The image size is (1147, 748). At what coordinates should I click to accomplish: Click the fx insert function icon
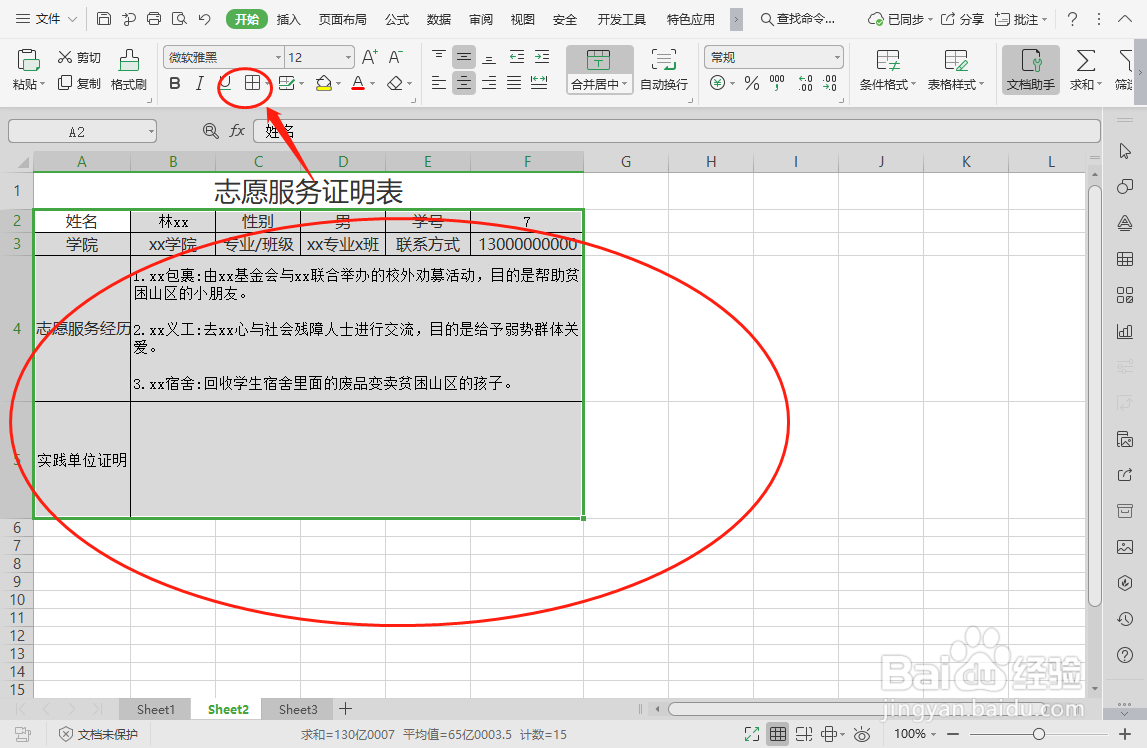coord(237,130)
